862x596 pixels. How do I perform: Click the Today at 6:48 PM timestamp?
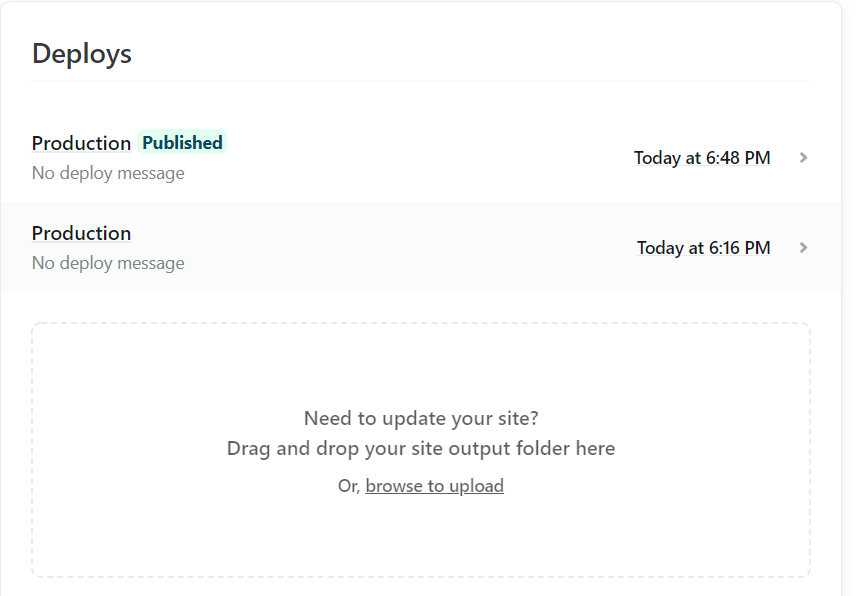(702, 158)
